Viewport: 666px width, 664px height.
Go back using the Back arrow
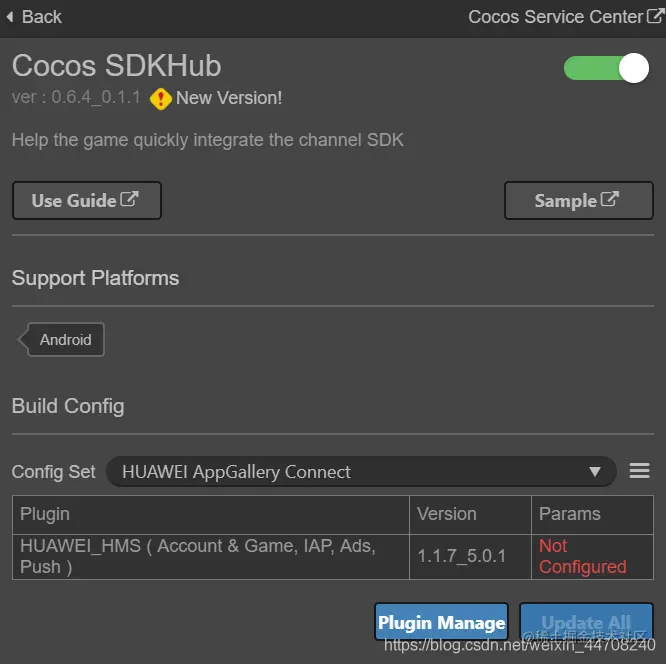click(34, 17)
